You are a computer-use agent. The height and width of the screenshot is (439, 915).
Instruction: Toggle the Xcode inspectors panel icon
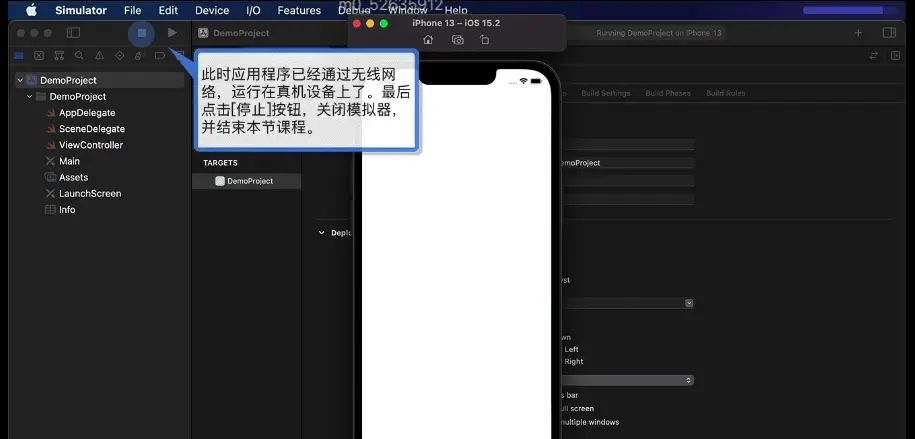pos(889,33)
